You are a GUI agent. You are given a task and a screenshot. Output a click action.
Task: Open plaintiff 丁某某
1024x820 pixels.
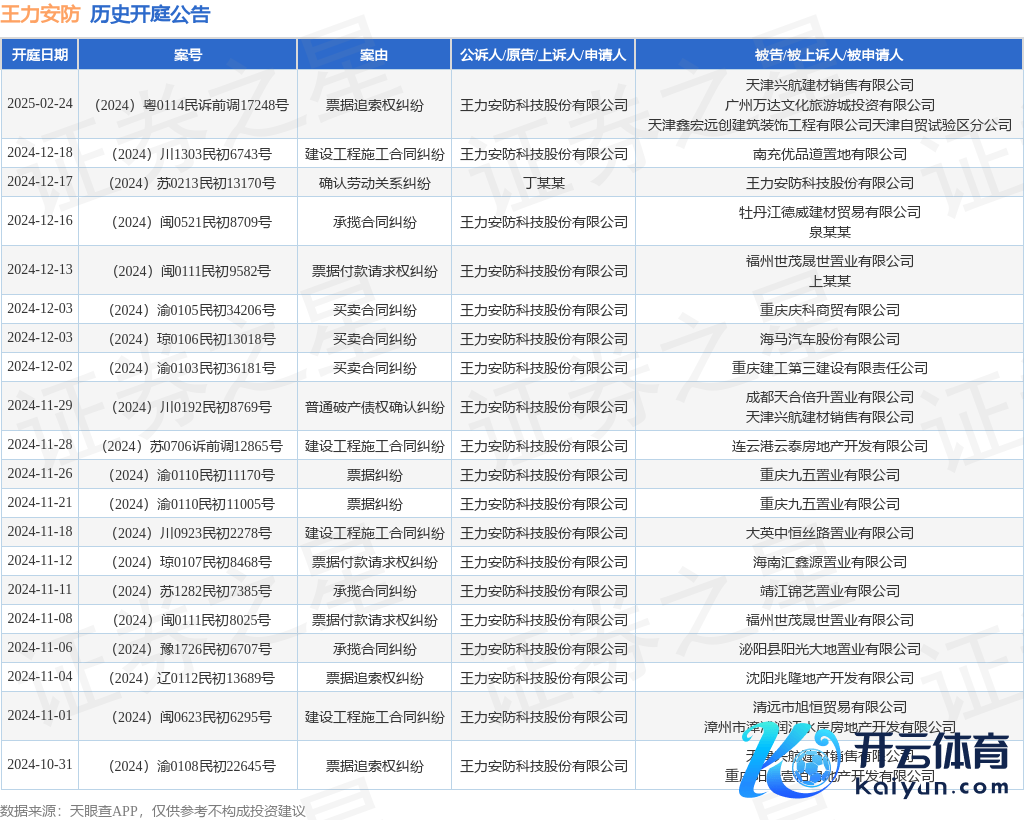[543, 183]
